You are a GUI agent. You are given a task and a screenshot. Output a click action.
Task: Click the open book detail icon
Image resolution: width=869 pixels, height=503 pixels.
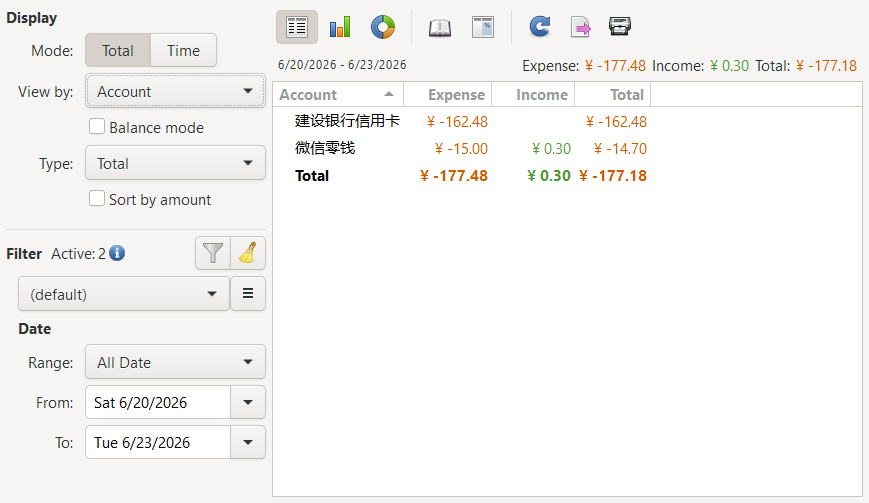[x=439, y=27]
